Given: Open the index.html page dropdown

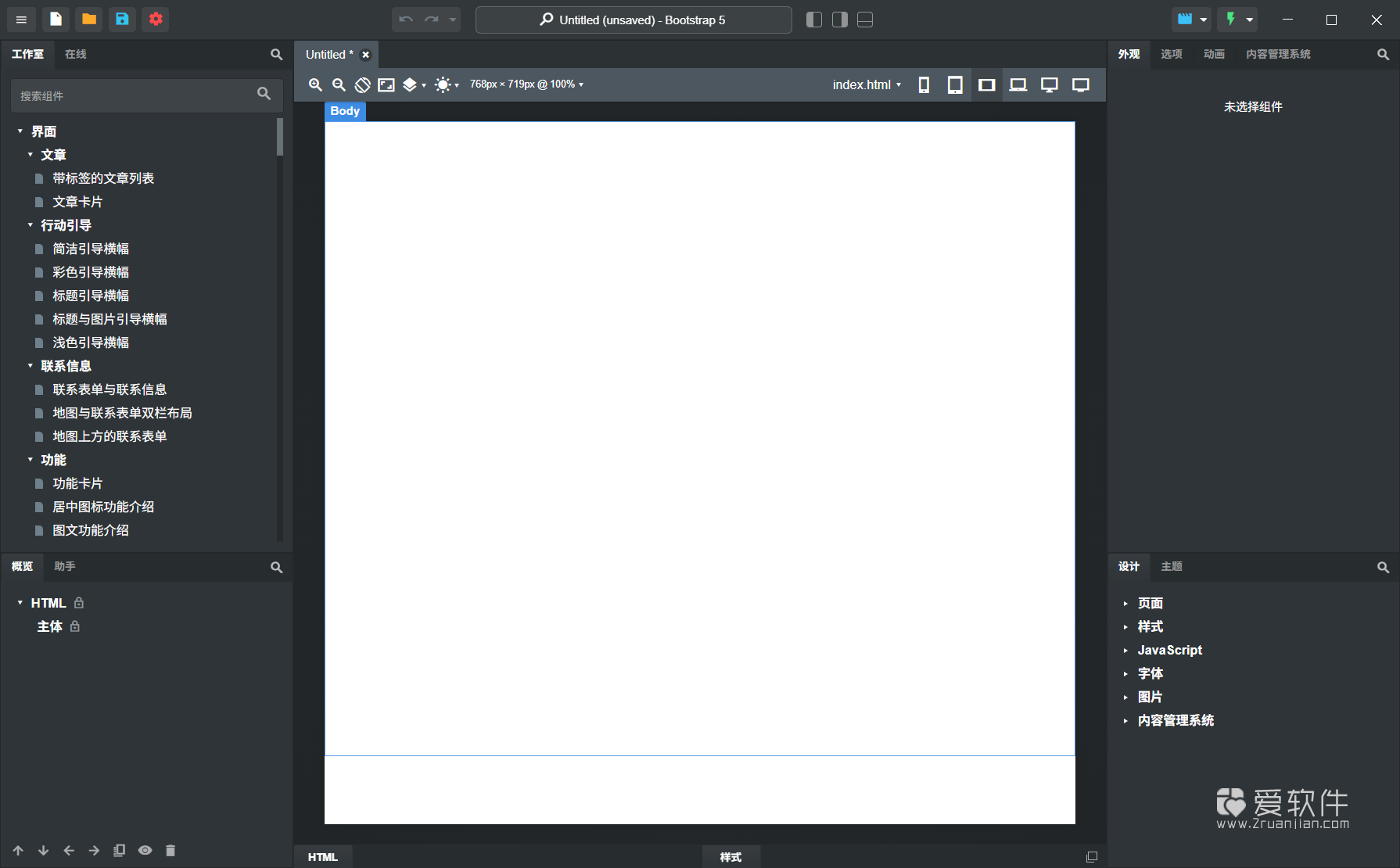Looking at the screenshot, I should pos(867,84).
